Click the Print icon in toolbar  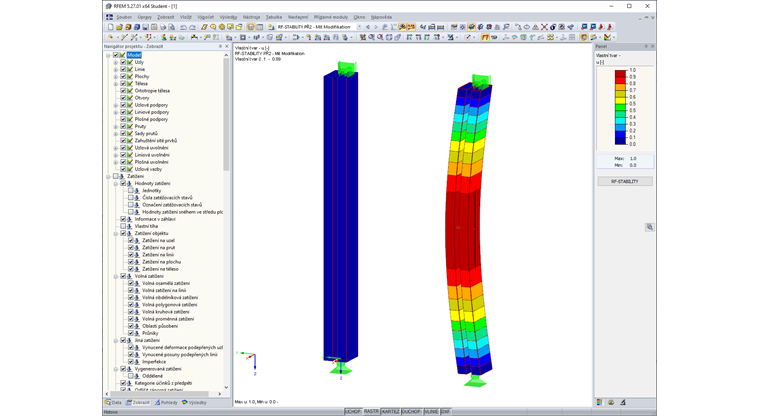pos(163,27)
